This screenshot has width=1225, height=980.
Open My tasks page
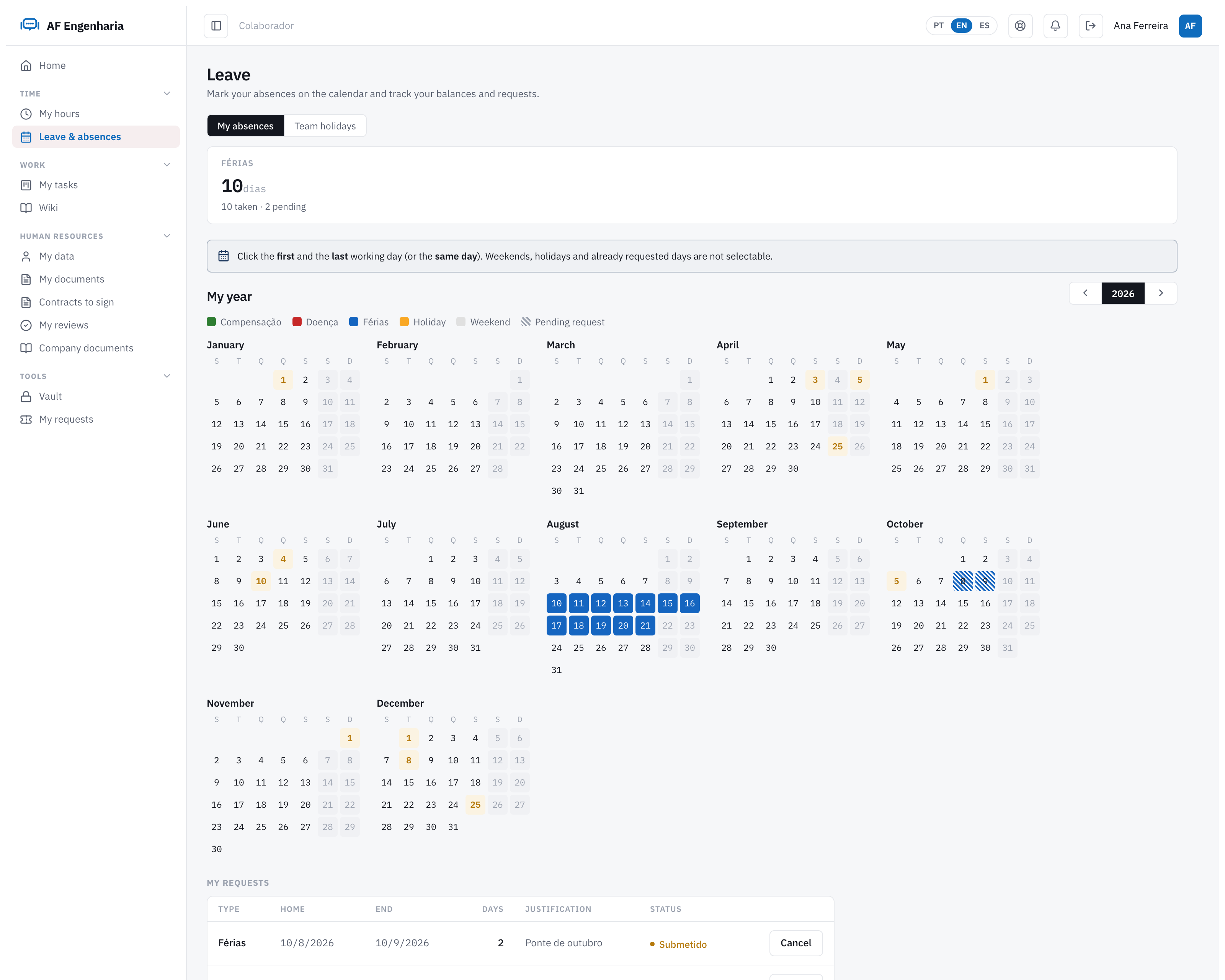point(96,185)
